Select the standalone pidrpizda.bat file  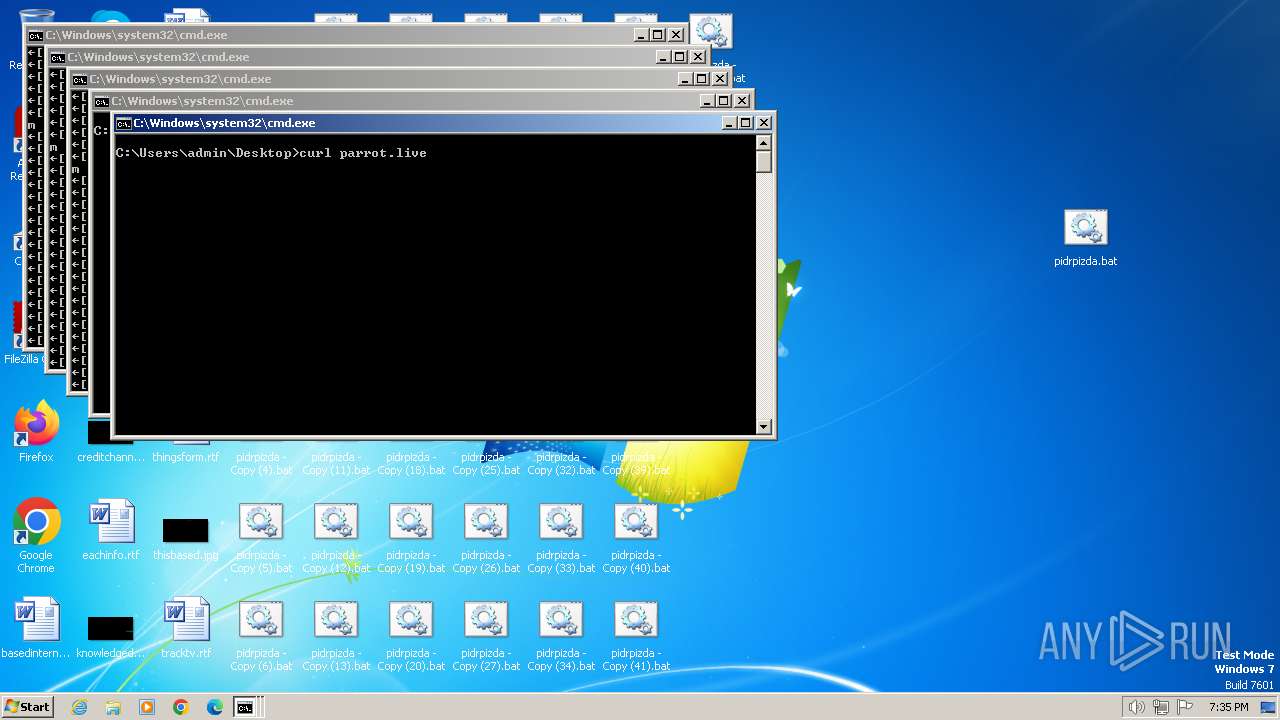1086,238
